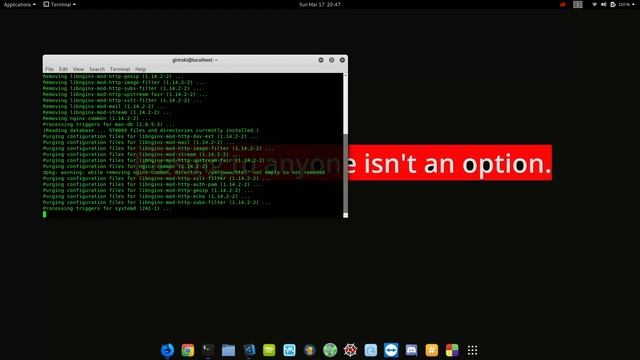Click the green terminal cursor line
Image resolution: width=640 pixels, height=360 pixels.
pyautogui.click(x=44, y=214)
